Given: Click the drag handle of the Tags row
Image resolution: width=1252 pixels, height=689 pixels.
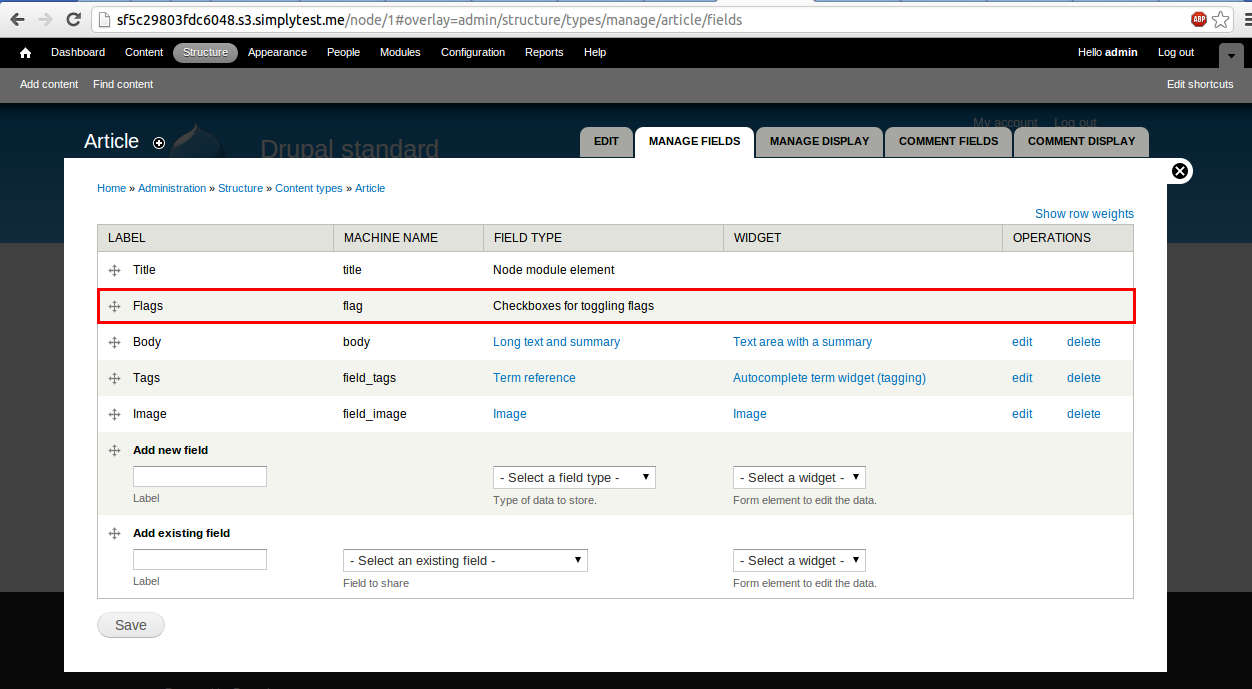Looking at the screenshot, I should (114, 378).
